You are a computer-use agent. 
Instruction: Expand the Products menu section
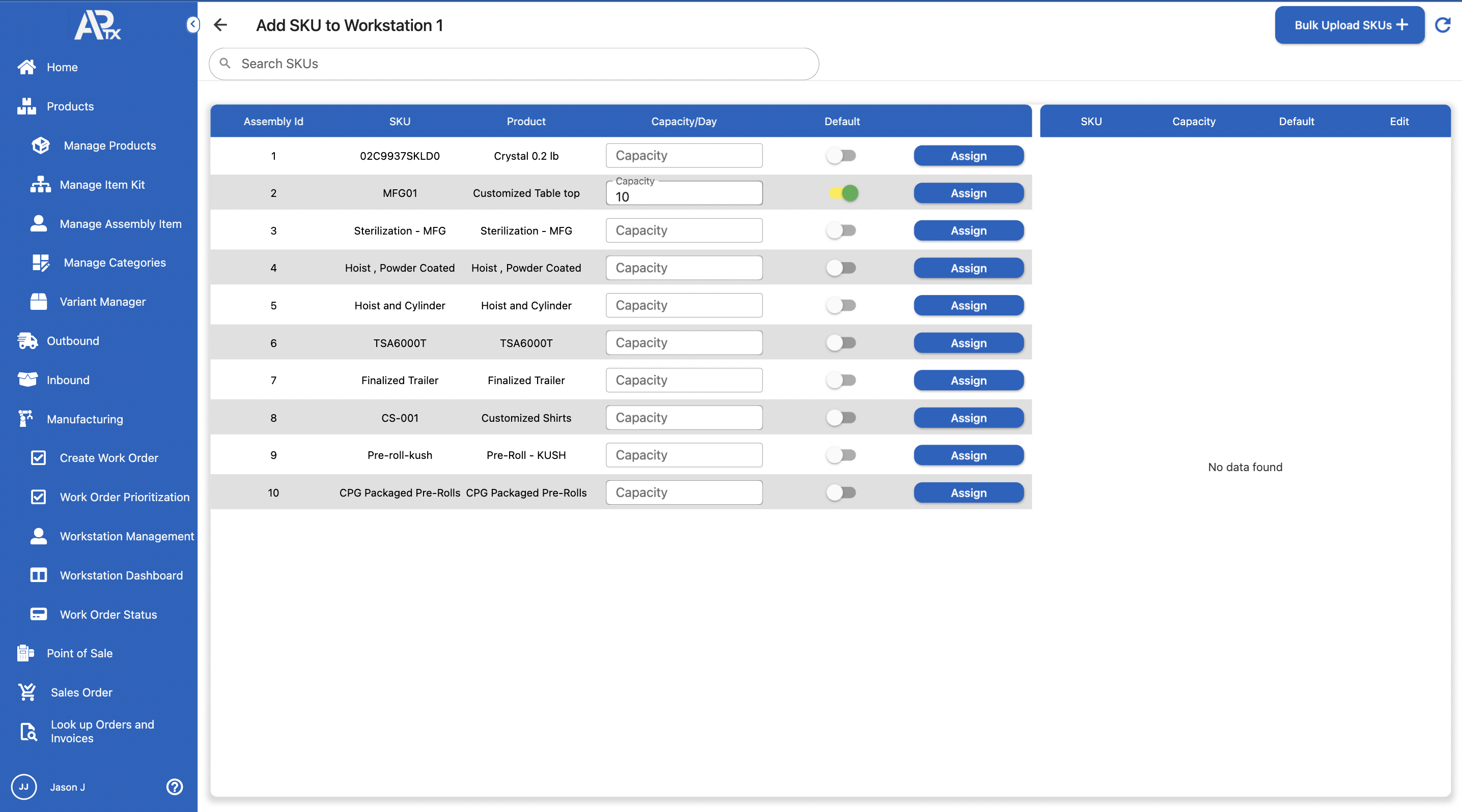pyautogui.click(x=70, y=106)
